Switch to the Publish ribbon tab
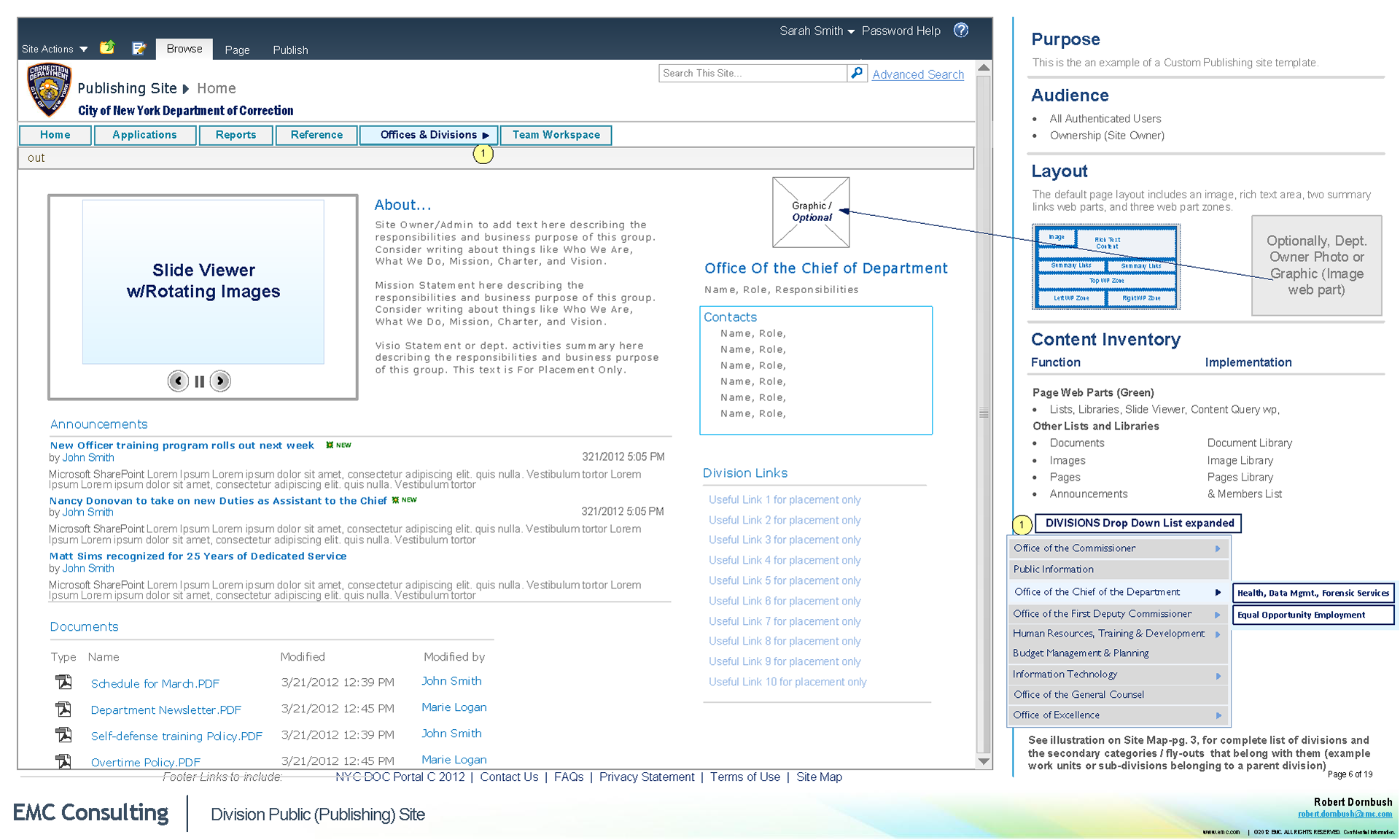 [x=290, y=50]
